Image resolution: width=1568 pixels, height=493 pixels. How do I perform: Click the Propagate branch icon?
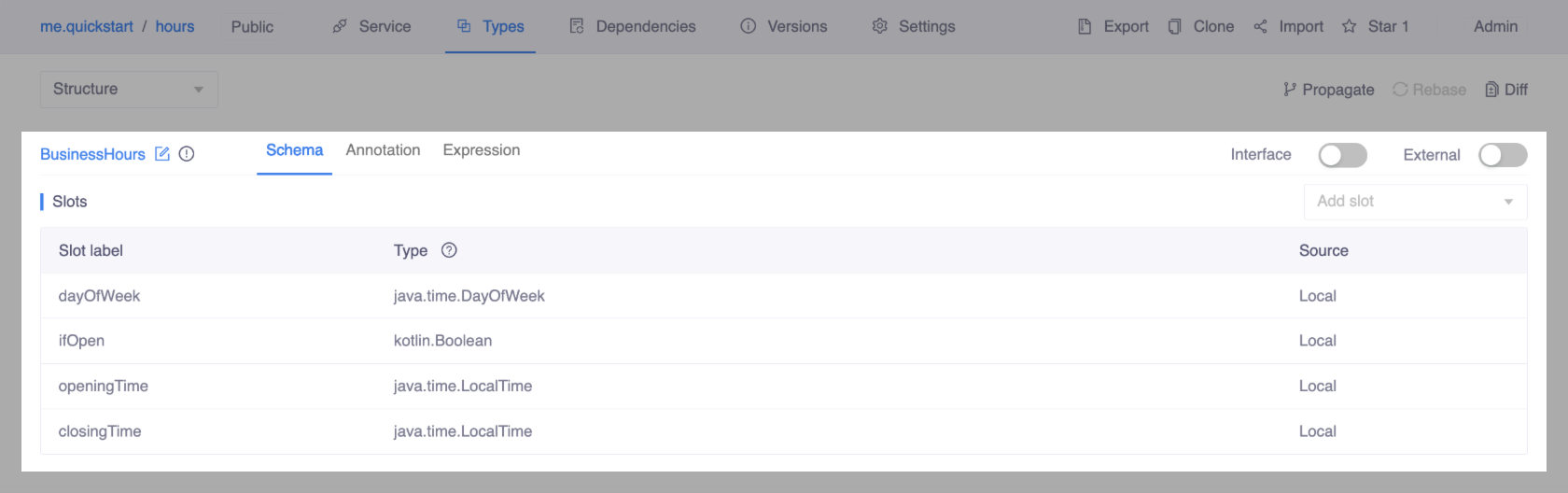[x=1290, y=90]
